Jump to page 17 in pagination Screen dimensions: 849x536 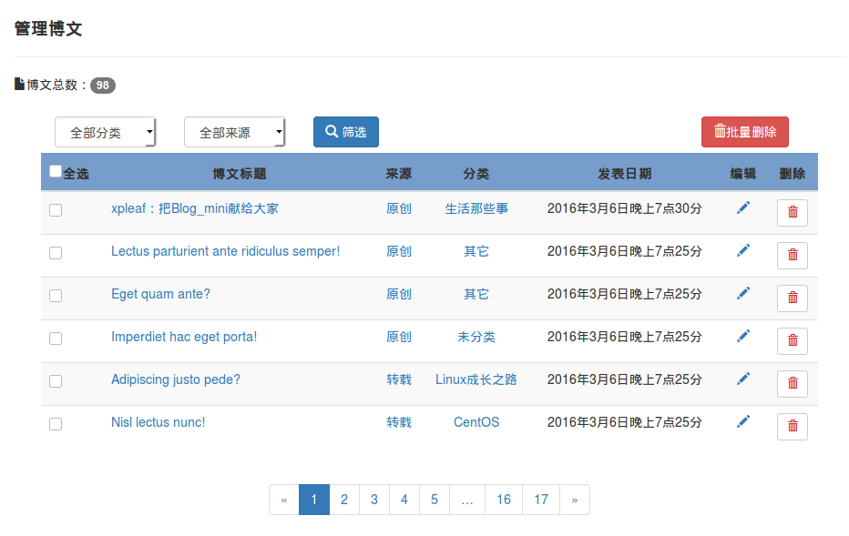tap(541, 500)
